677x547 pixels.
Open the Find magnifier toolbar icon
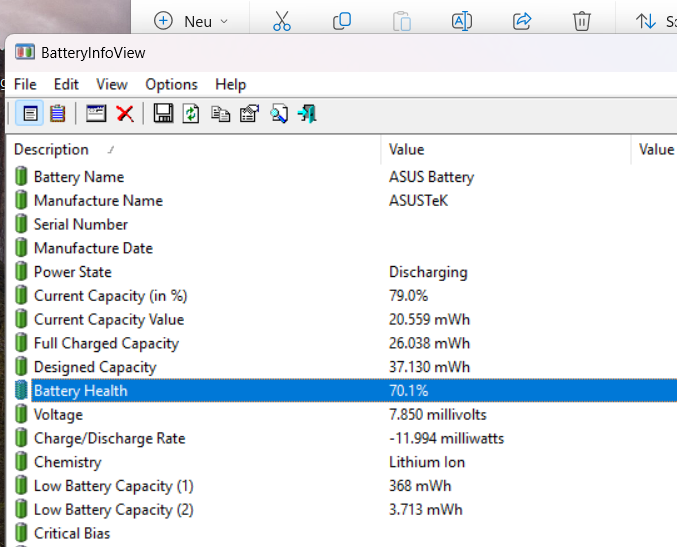278,114
